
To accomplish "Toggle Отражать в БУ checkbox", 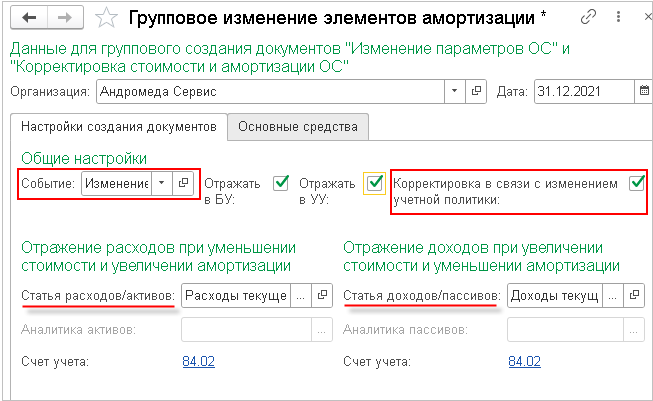I will (x=281, y=183).
